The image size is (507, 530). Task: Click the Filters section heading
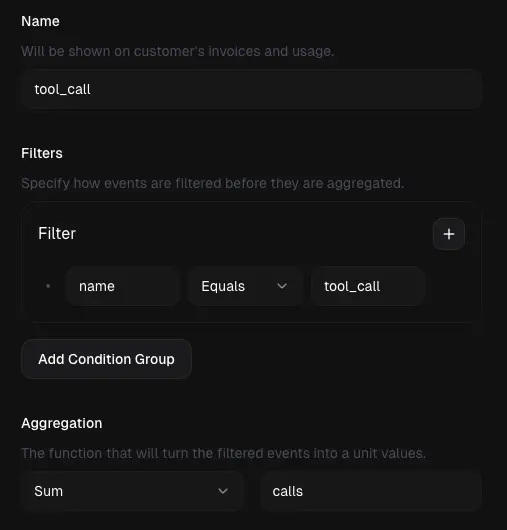(x=42, y=153)
